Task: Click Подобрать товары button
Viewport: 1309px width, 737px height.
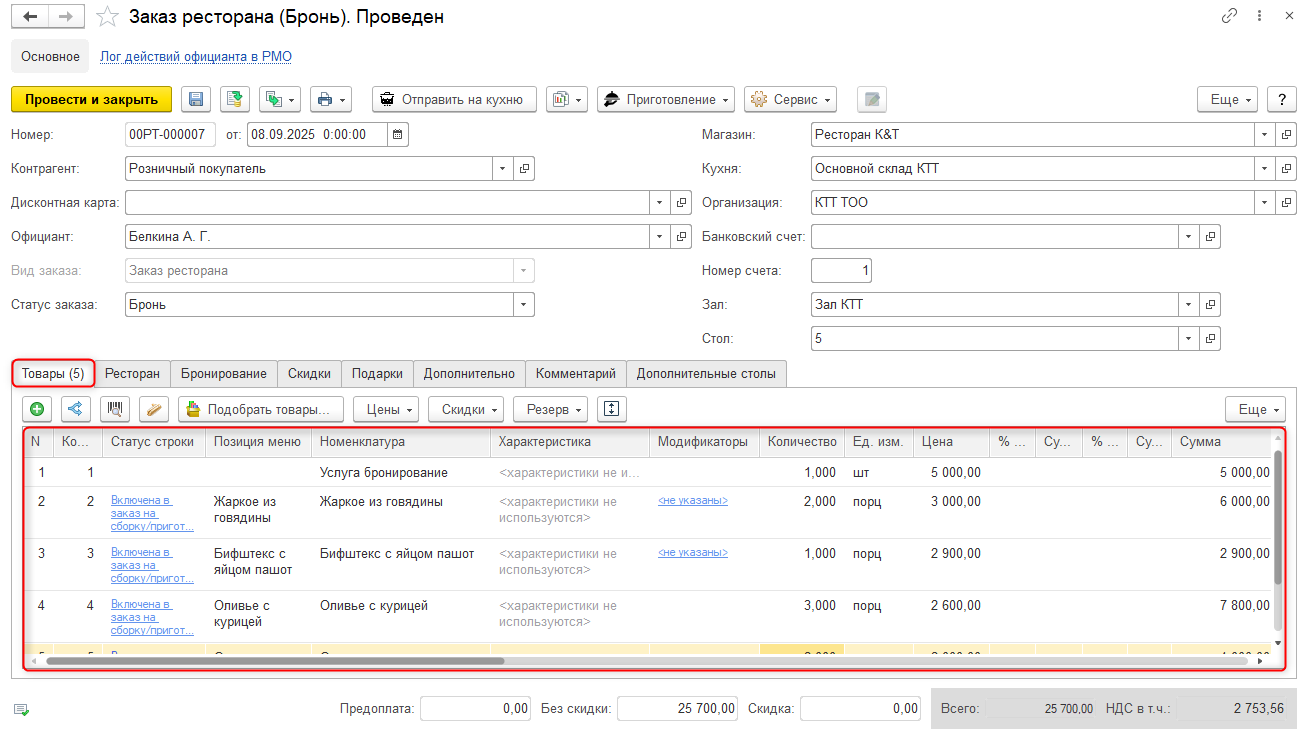Action: point(260,409)
